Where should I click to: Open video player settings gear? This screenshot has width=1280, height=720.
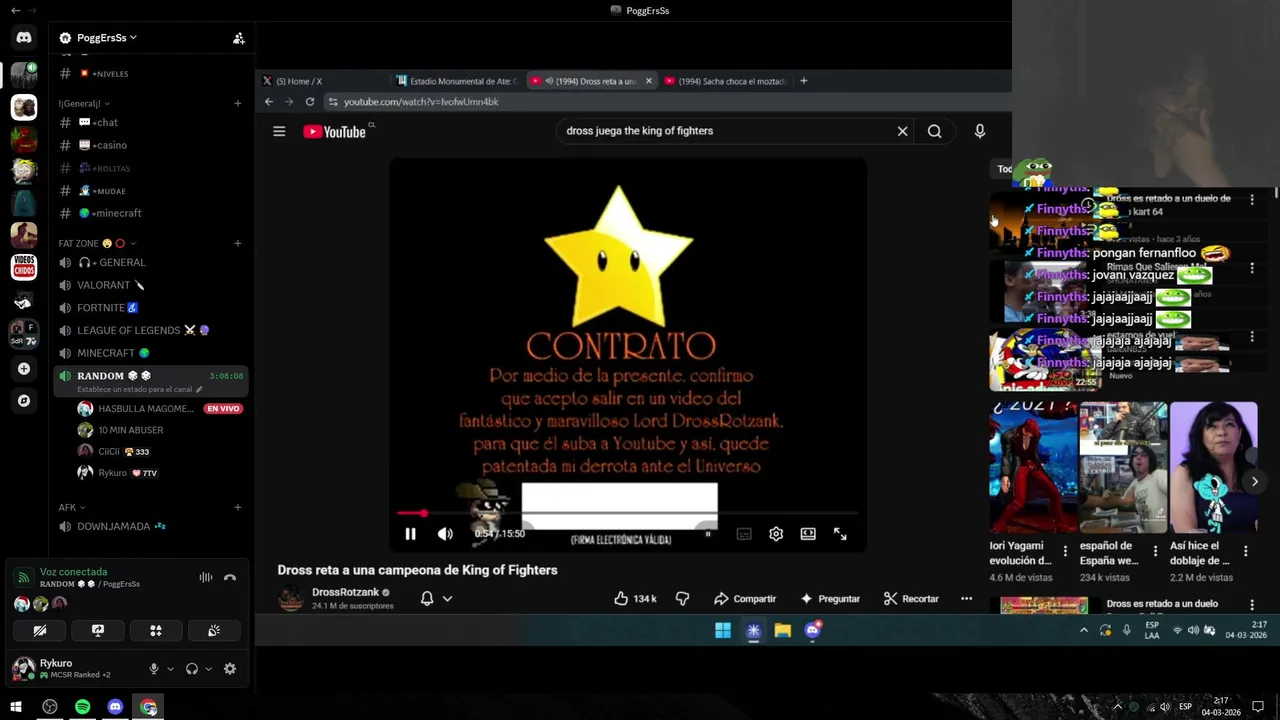(776, 534)
